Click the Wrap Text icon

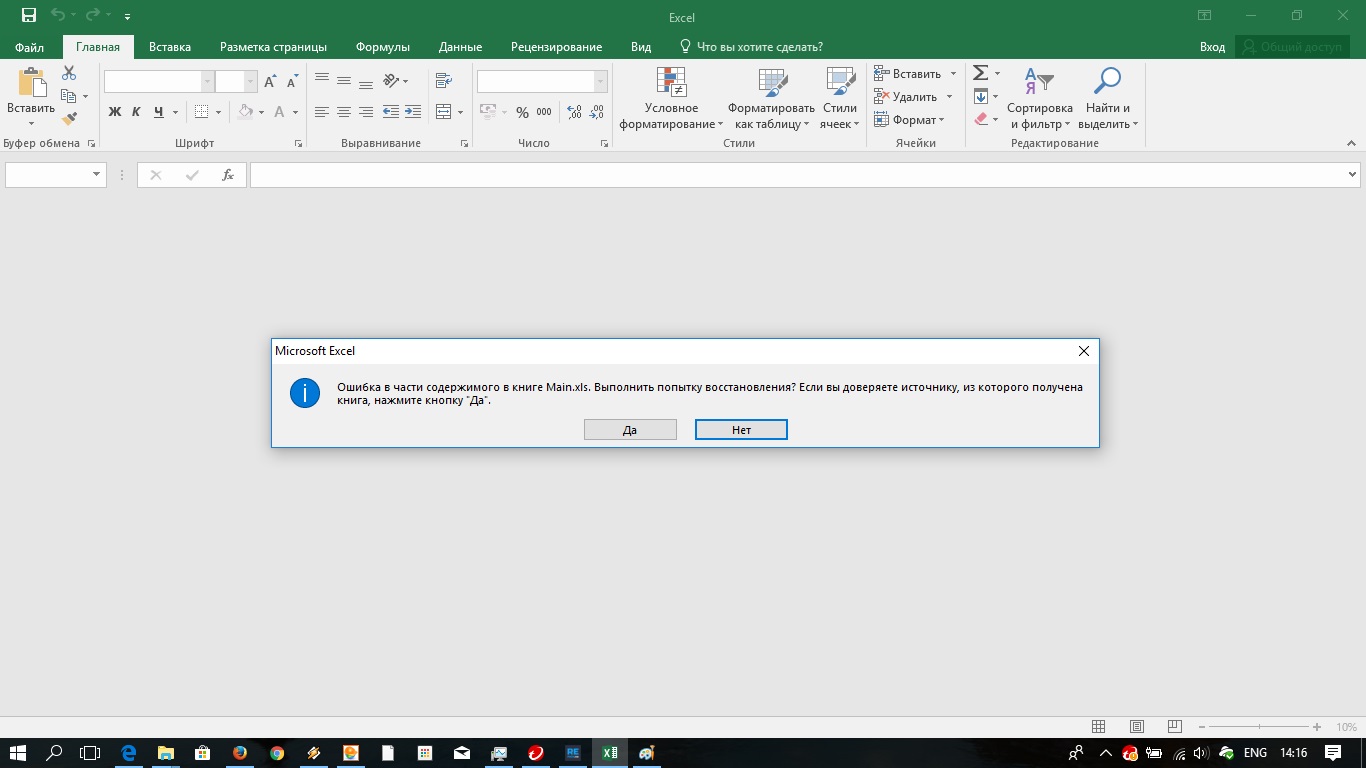444,81
